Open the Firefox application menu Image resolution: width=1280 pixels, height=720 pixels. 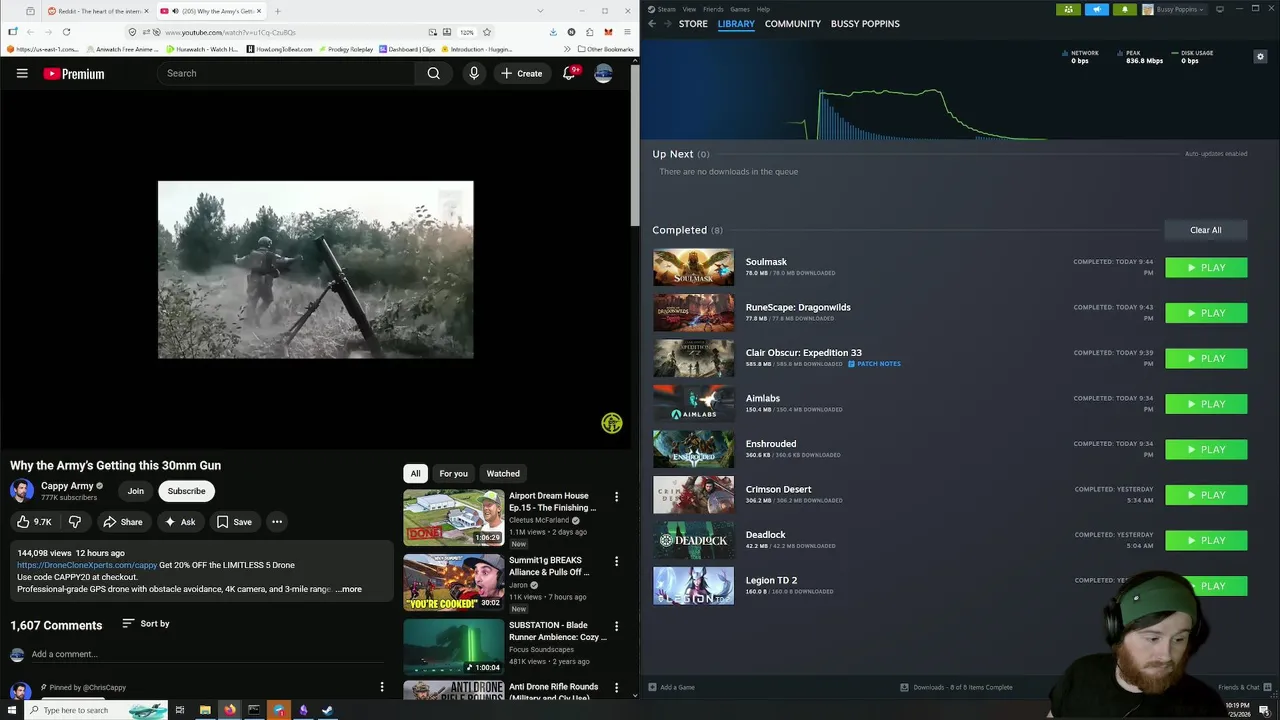click(626, 32)
